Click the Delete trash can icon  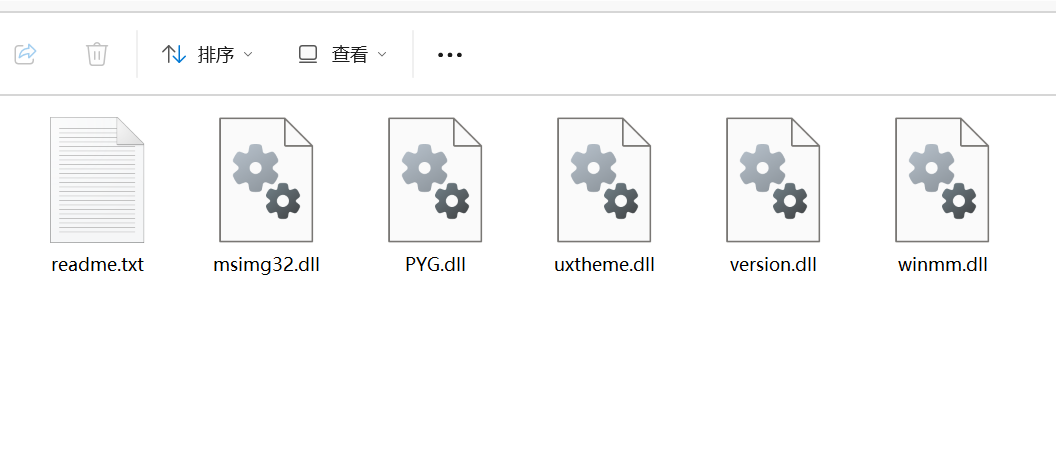coord(97,54)
